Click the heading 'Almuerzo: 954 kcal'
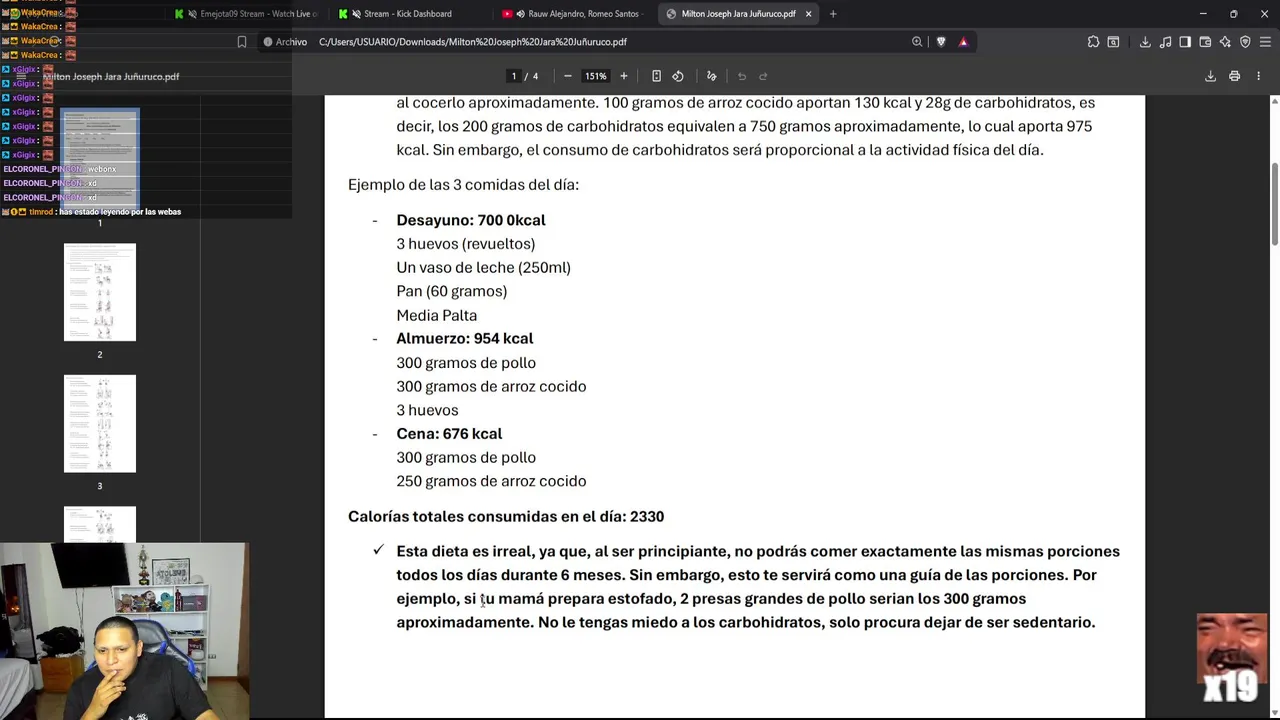This screenshot has height=720, width=1280. coord(465,338)
